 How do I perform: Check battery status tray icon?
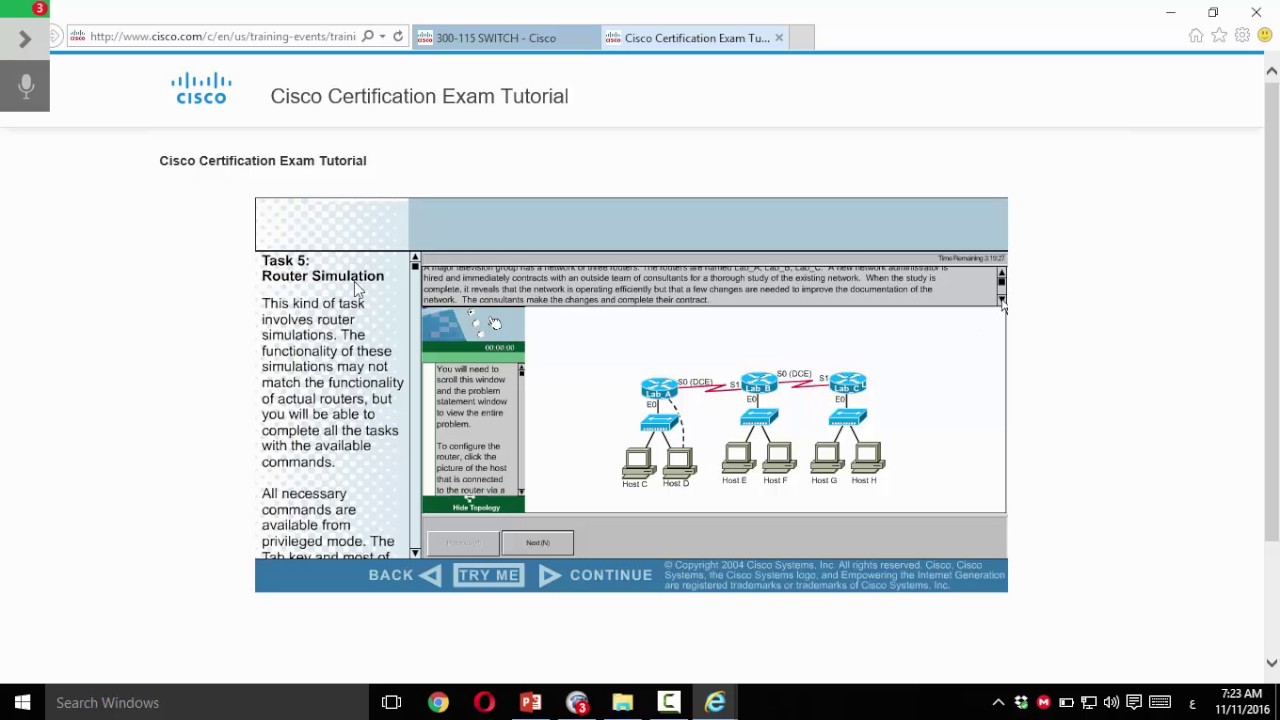point(1066,702)
